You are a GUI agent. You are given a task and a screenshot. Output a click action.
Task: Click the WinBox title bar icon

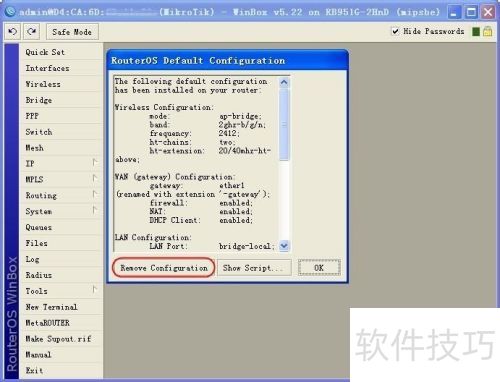(x=11, y=12)
